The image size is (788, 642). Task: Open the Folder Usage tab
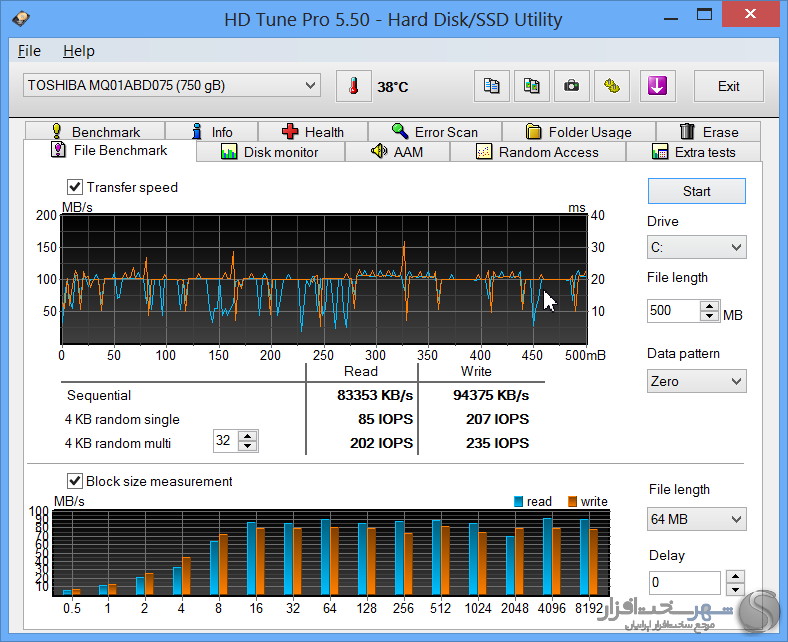point(578,132)
